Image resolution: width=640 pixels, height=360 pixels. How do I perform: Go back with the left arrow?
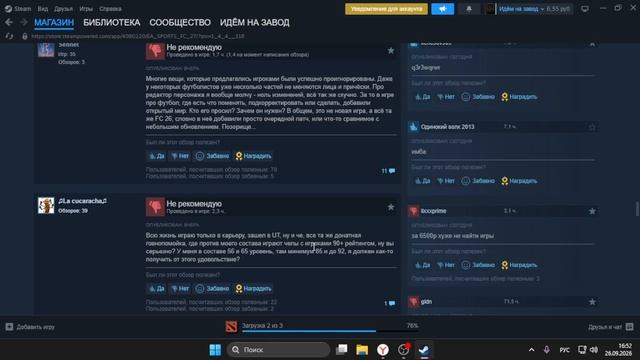tap(9, 22)
